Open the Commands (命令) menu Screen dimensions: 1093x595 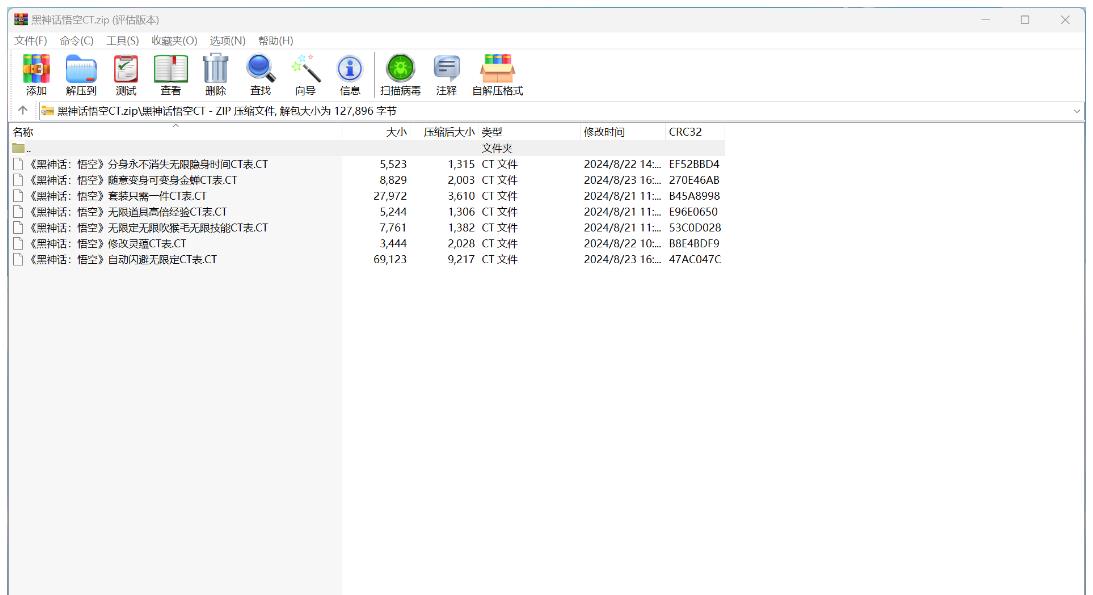click(x=77, y=40)
